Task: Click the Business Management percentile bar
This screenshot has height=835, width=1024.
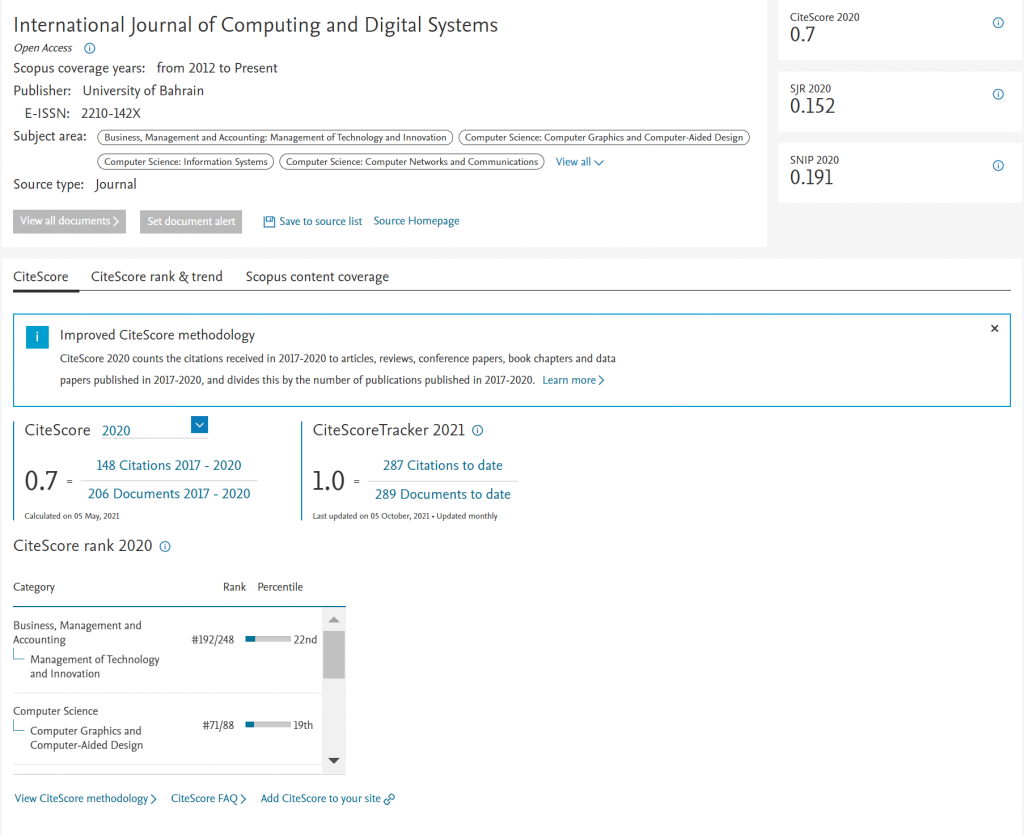Action: click(x=267, y=640)
